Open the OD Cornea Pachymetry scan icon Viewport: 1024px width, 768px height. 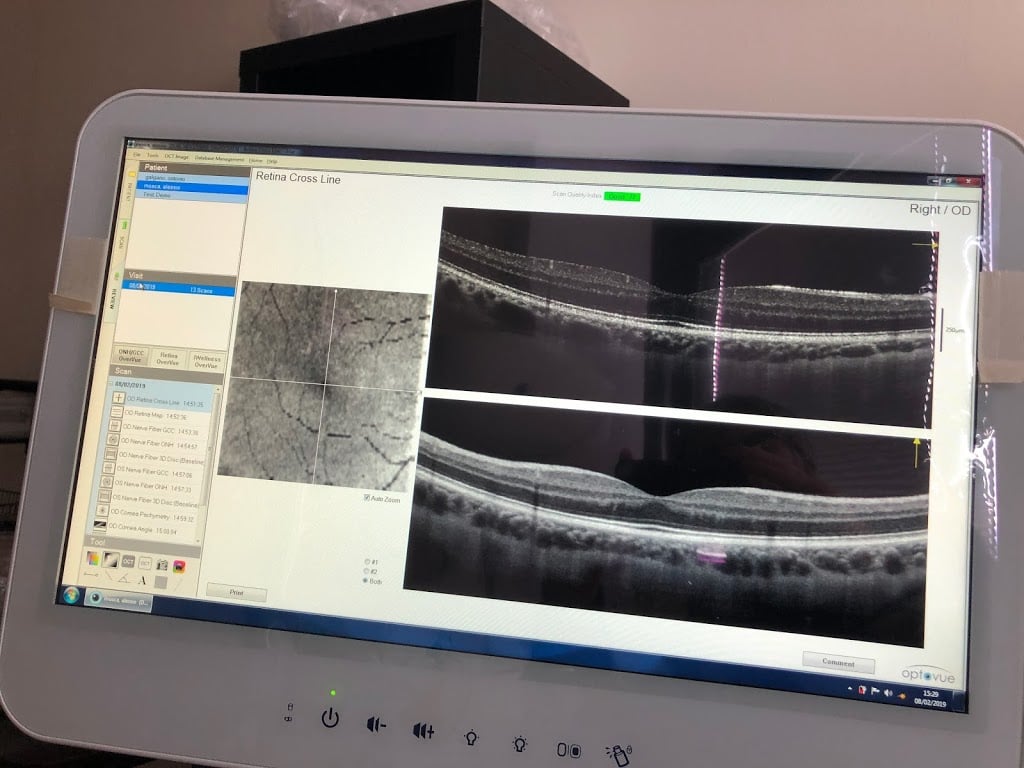pyautogui.click(x=103, y=510)
